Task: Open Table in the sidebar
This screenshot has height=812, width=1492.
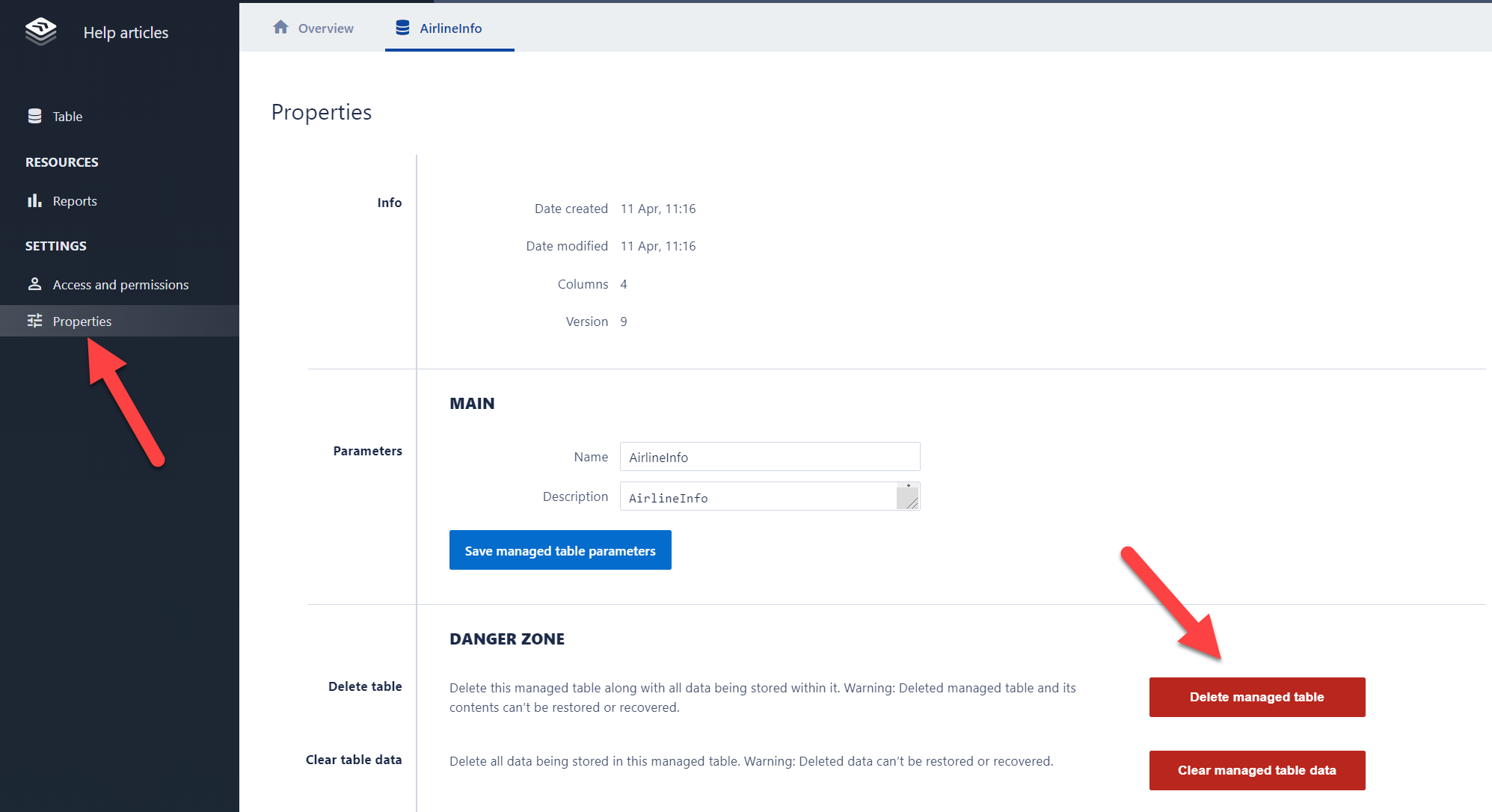Action: [67, 117]
